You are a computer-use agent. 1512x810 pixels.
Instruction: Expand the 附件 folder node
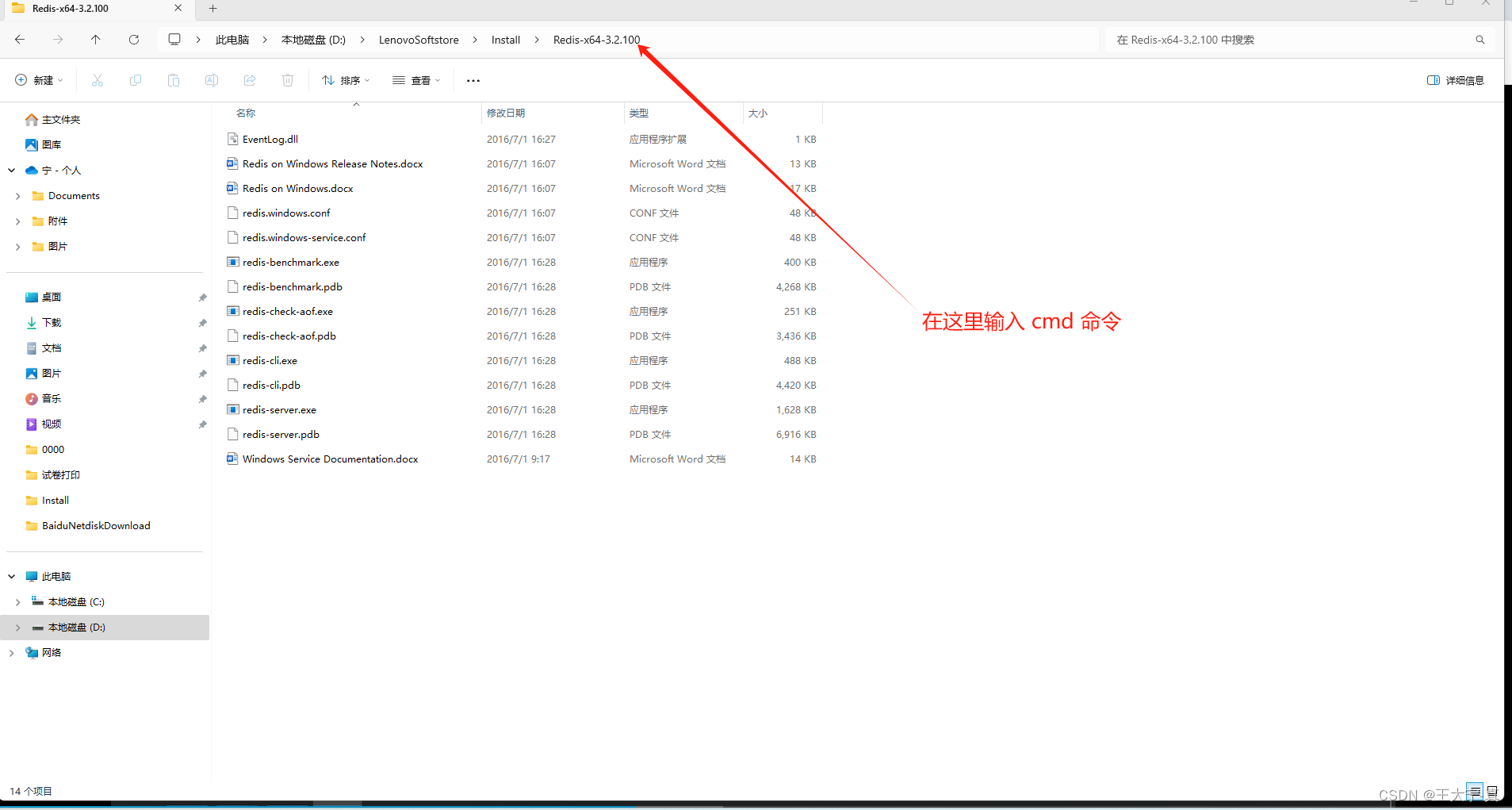click(x=18, y=221)
